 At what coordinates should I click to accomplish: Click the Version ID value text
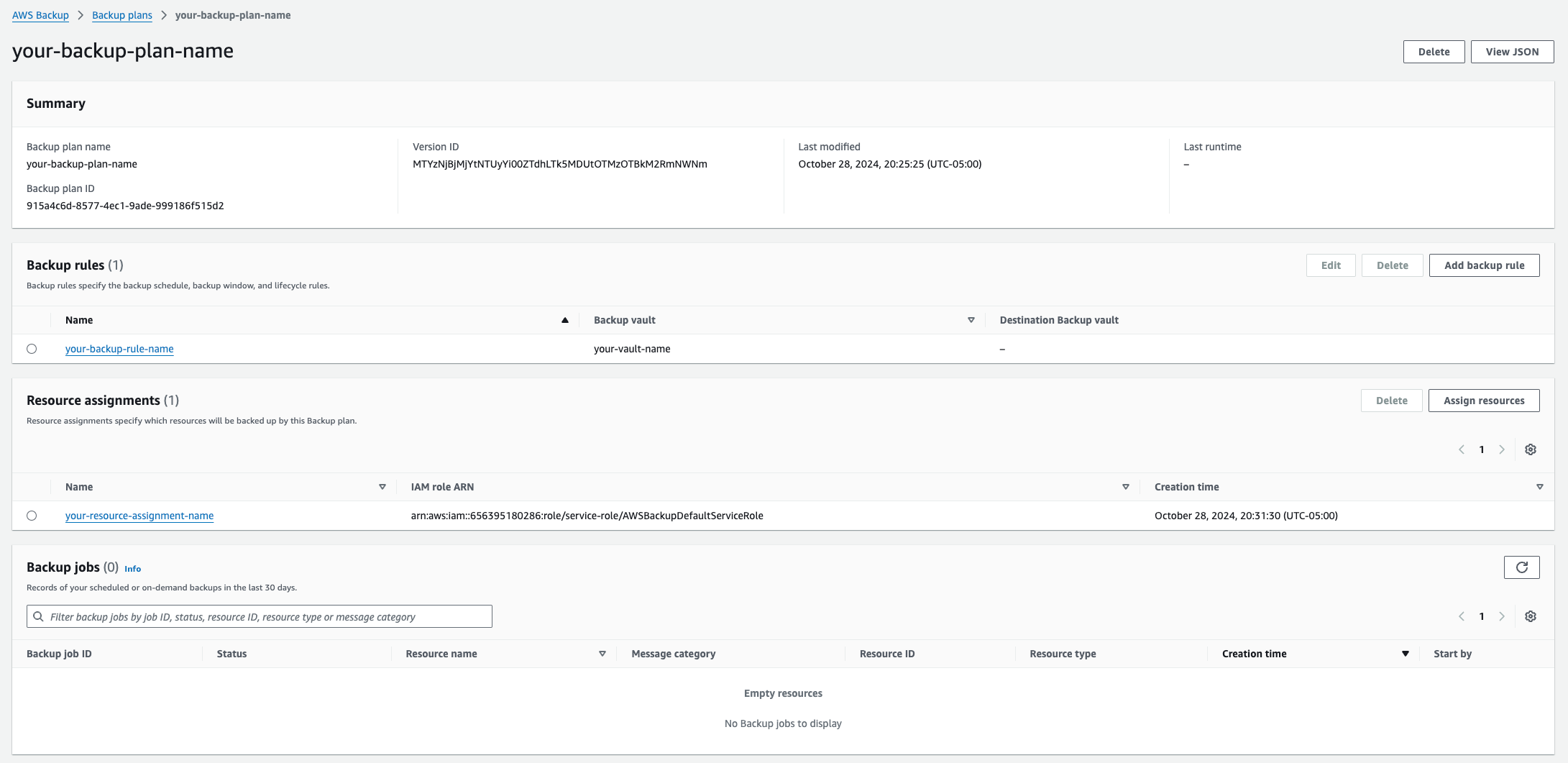point(560,164)
